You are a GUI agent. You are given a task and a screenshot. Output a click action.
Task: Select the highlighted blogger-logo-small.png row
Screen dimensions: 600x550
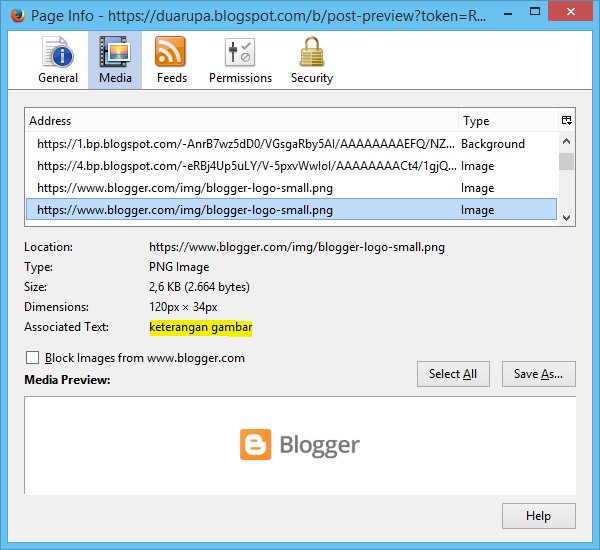292,209
